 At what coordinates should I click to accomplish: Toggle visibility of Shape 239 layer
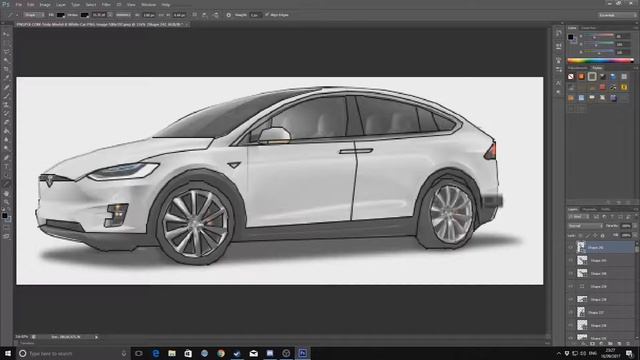(571, 287)
